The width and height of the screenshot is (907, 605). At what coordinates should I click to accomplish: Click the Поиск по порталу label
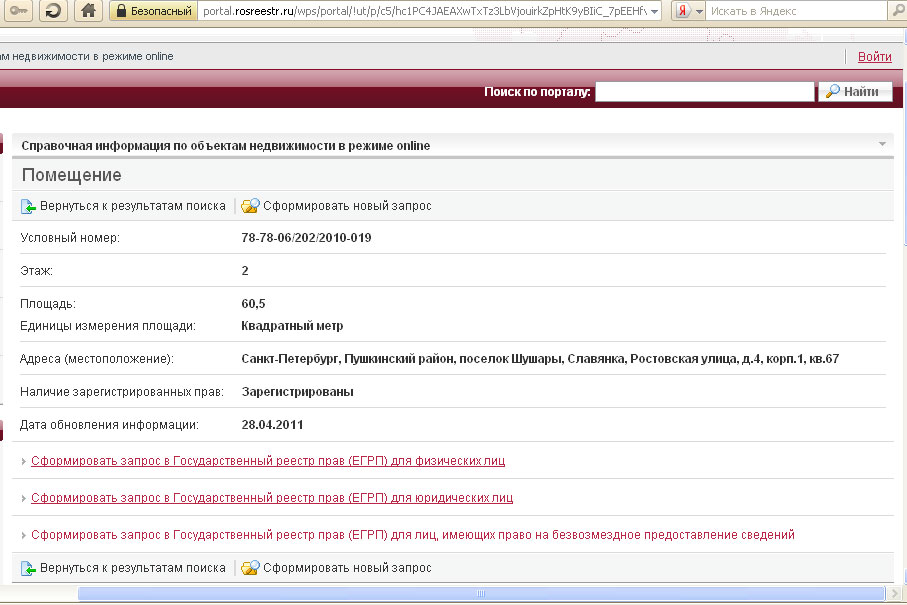[x=537, y=91]
